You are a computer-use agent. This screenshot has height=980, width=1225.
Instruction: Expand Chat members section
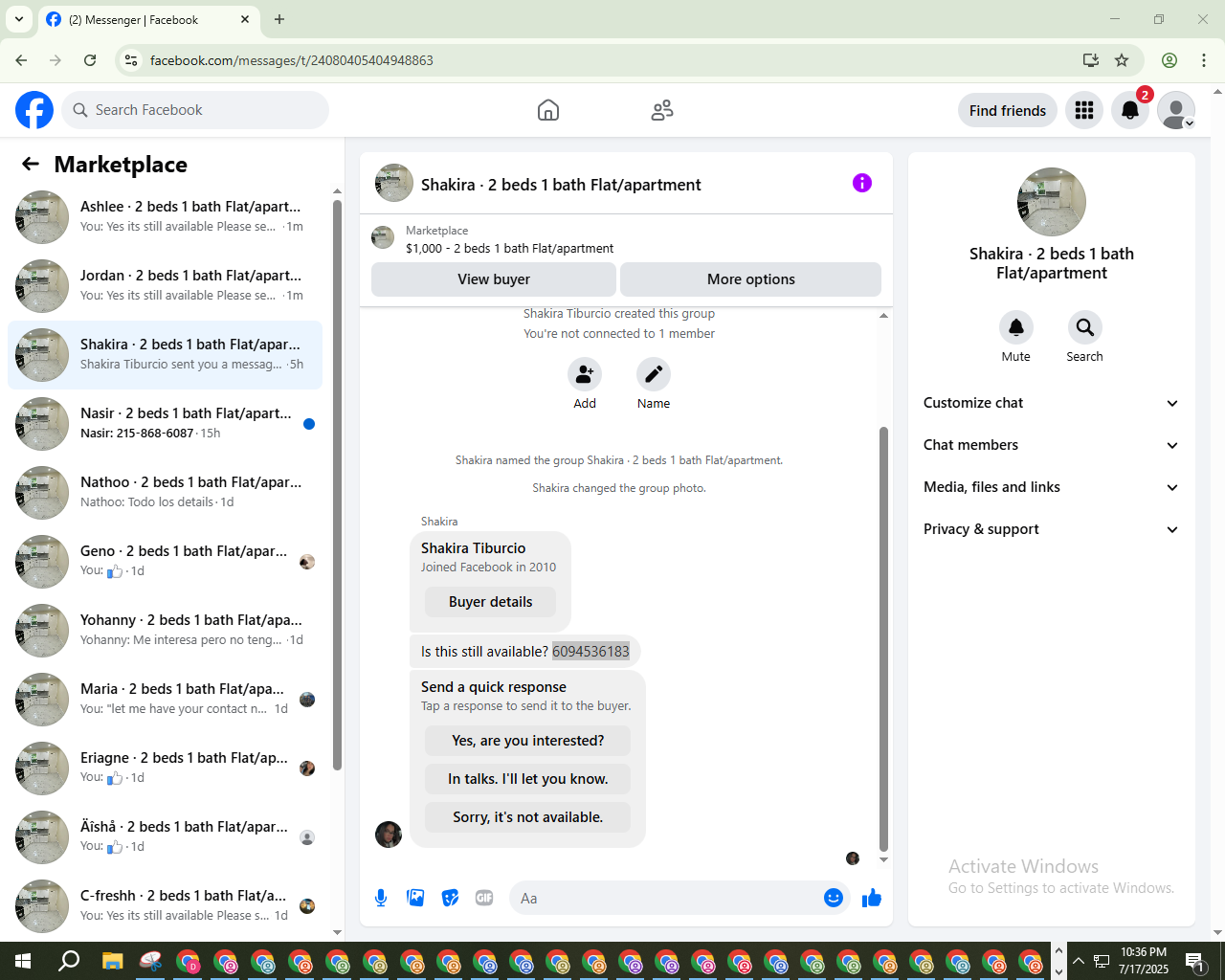point(1052,445)
